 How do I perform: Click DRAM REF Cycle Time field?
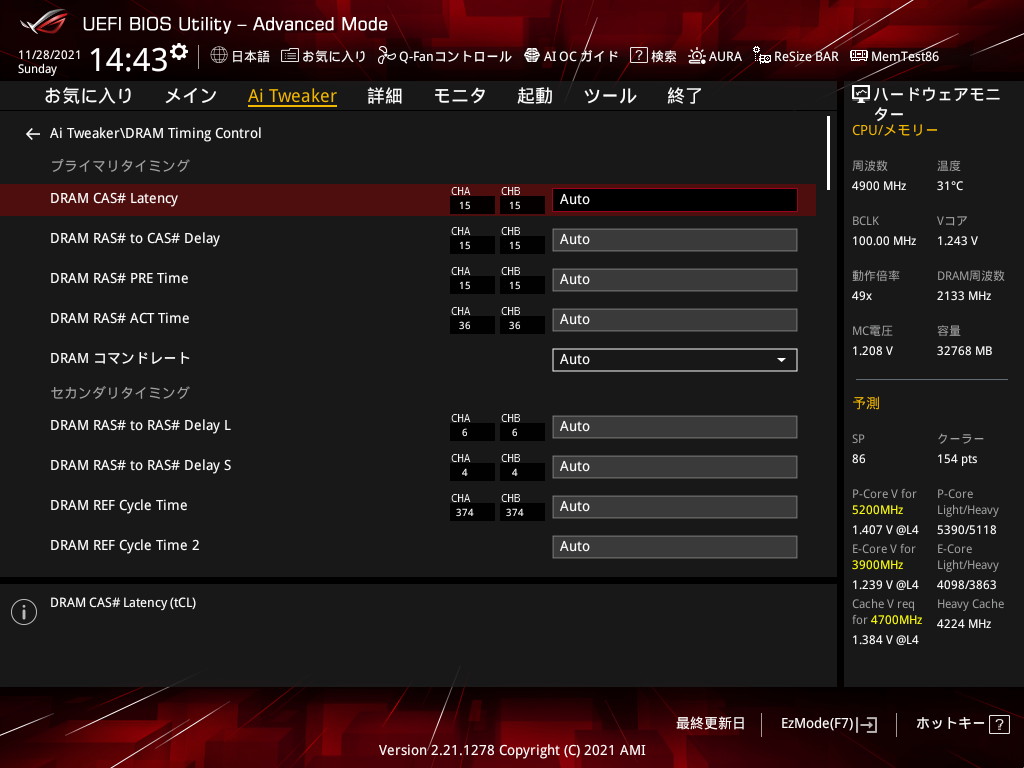(675, 507)
